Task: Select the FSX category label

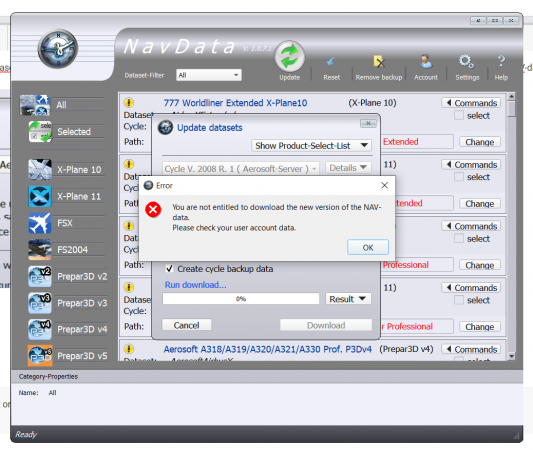Action: [65, 223]
